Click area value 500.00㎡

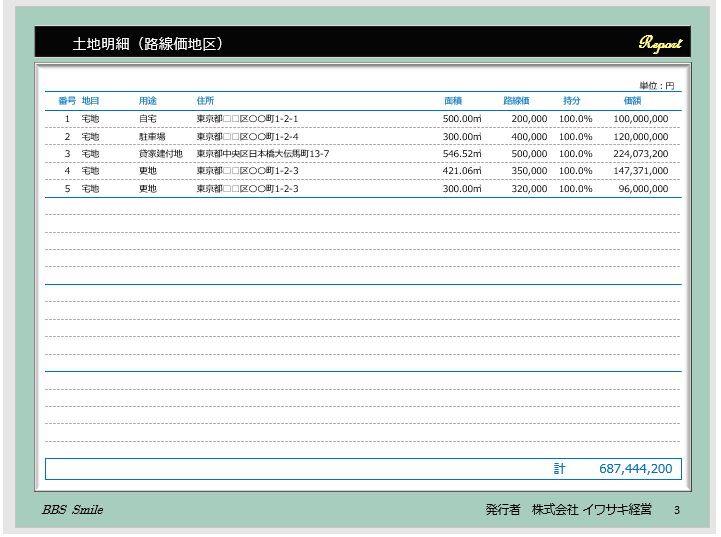coord(462,119)
